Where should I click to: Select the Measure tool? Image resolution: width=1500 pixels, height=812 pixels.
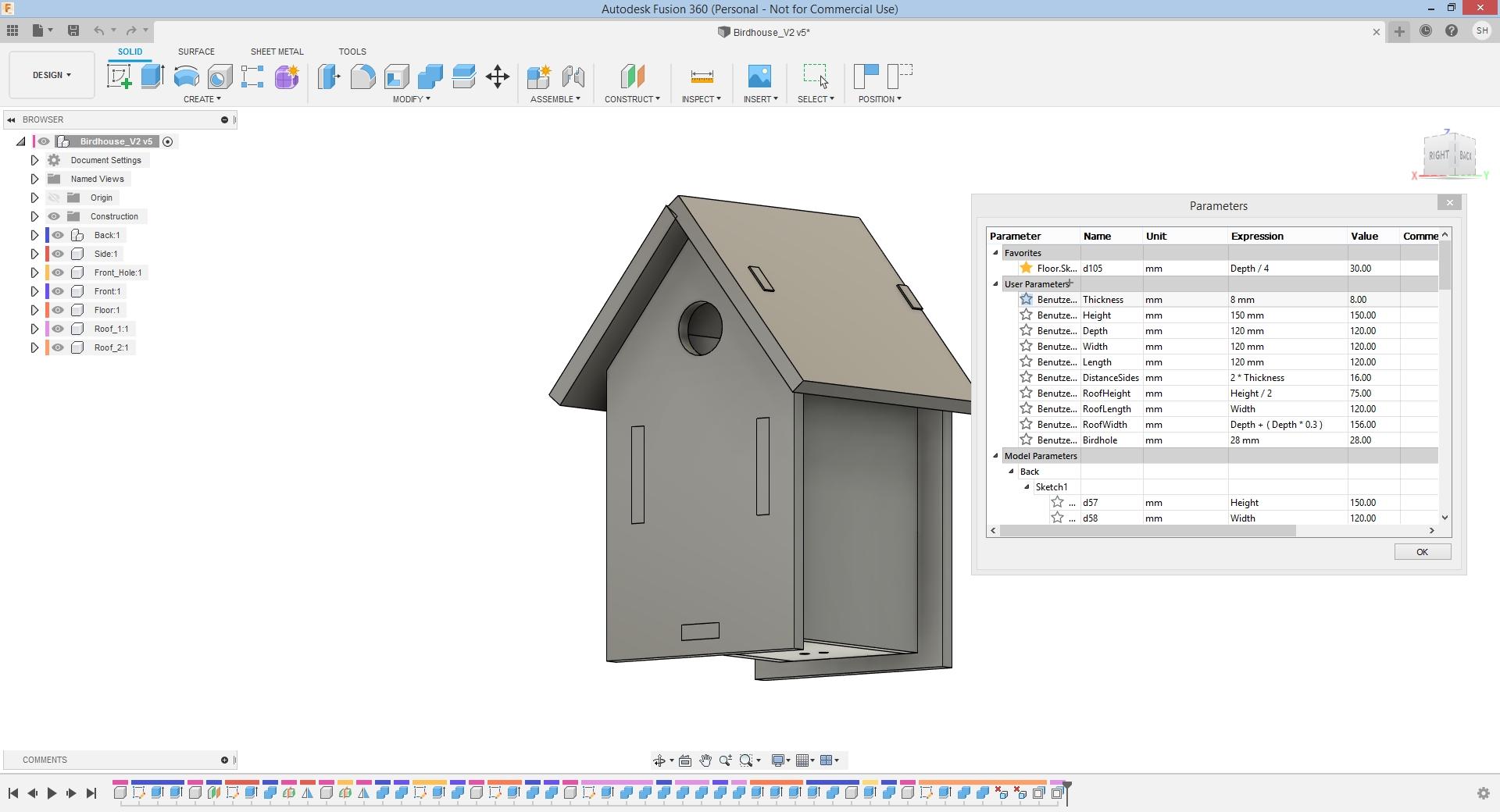click(x=702, y=77)
